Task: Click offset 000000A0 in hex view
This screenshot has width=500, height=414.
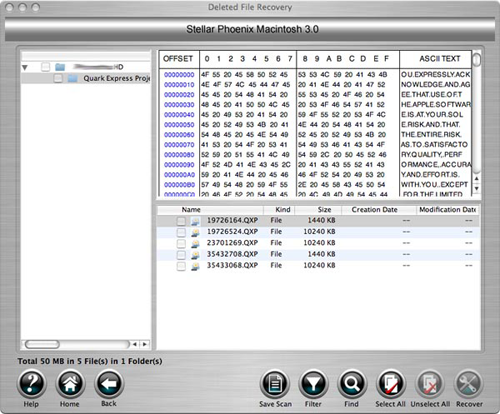Action: 179,175
